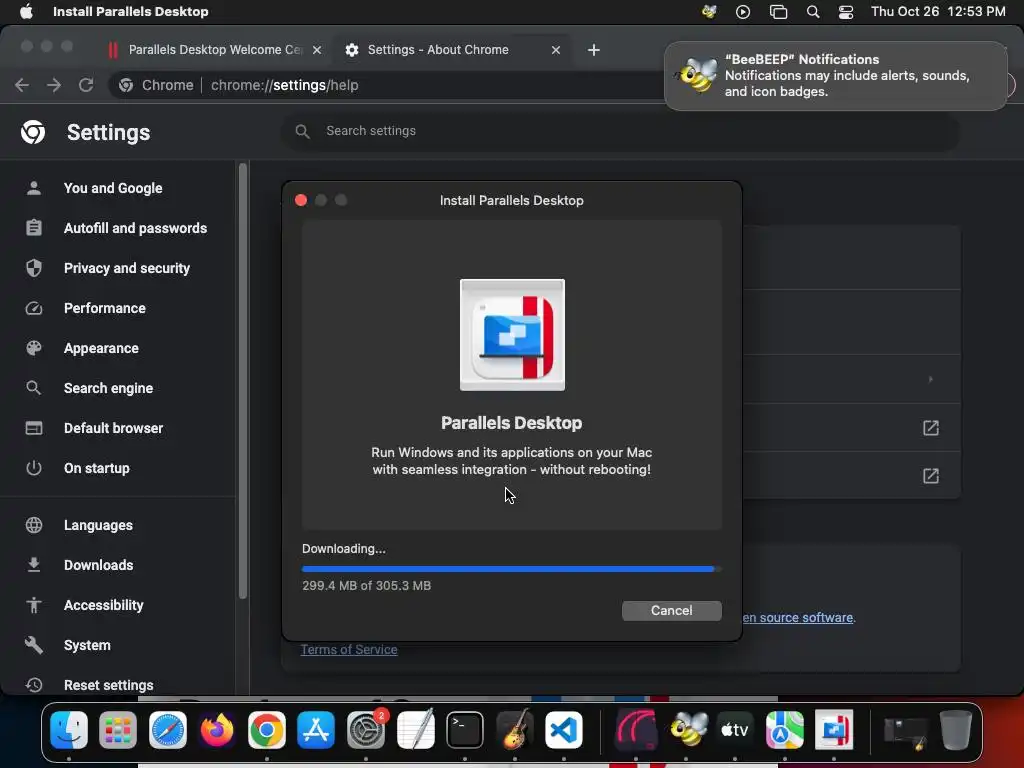Open Appearance settings

click(x=118, y=348)
